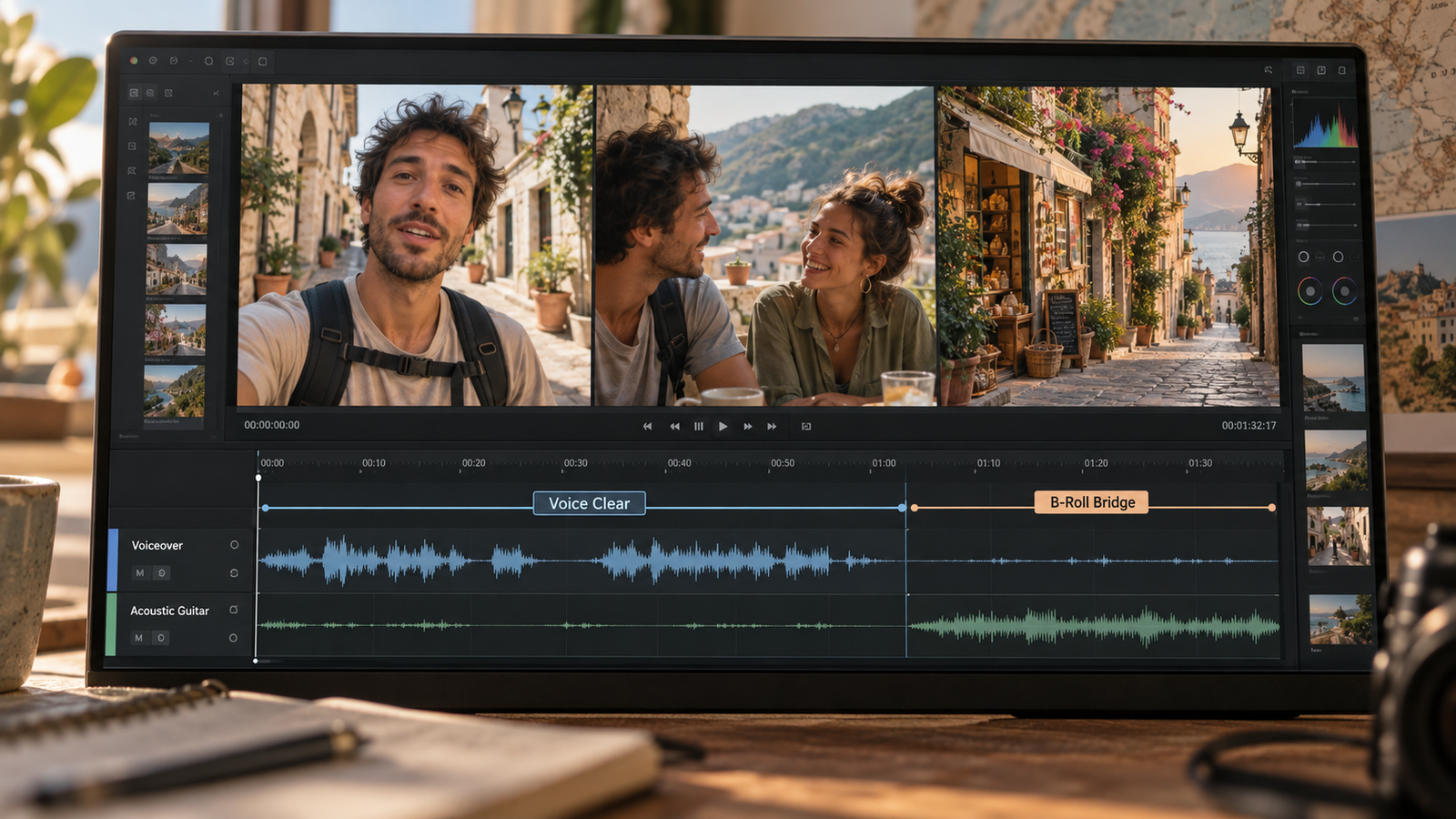Mute the Voiceover track with M
Image resolution: width=1456 pixels, height=819 pixels.
[x=139, y=573]
